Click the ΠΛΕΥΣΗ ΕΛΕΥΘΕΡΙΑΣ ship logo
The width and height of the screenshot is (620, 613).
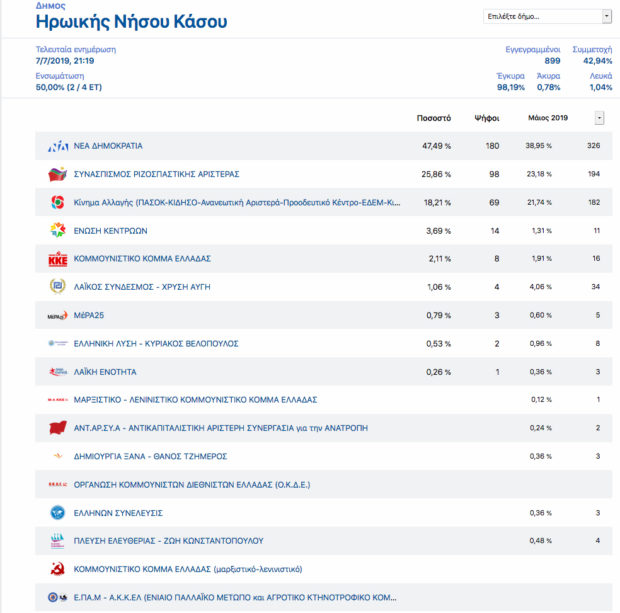click(58, 541)
